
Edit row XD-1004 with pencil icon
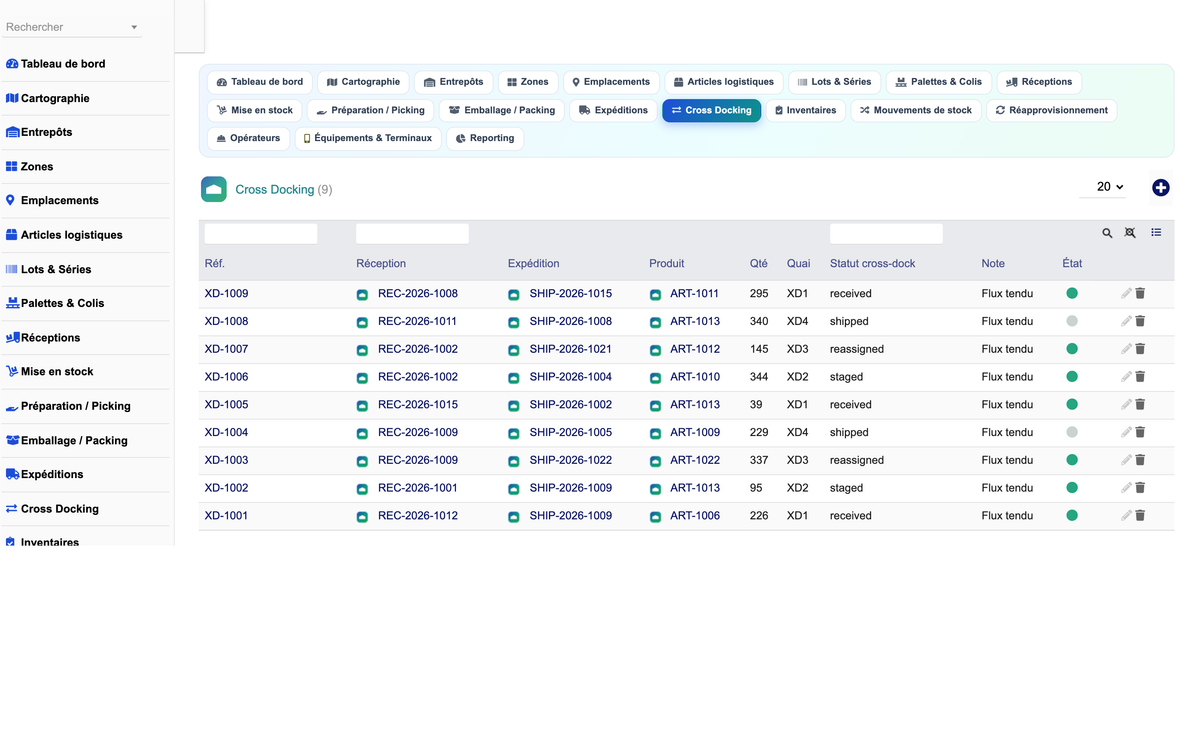click(1126, 432)
